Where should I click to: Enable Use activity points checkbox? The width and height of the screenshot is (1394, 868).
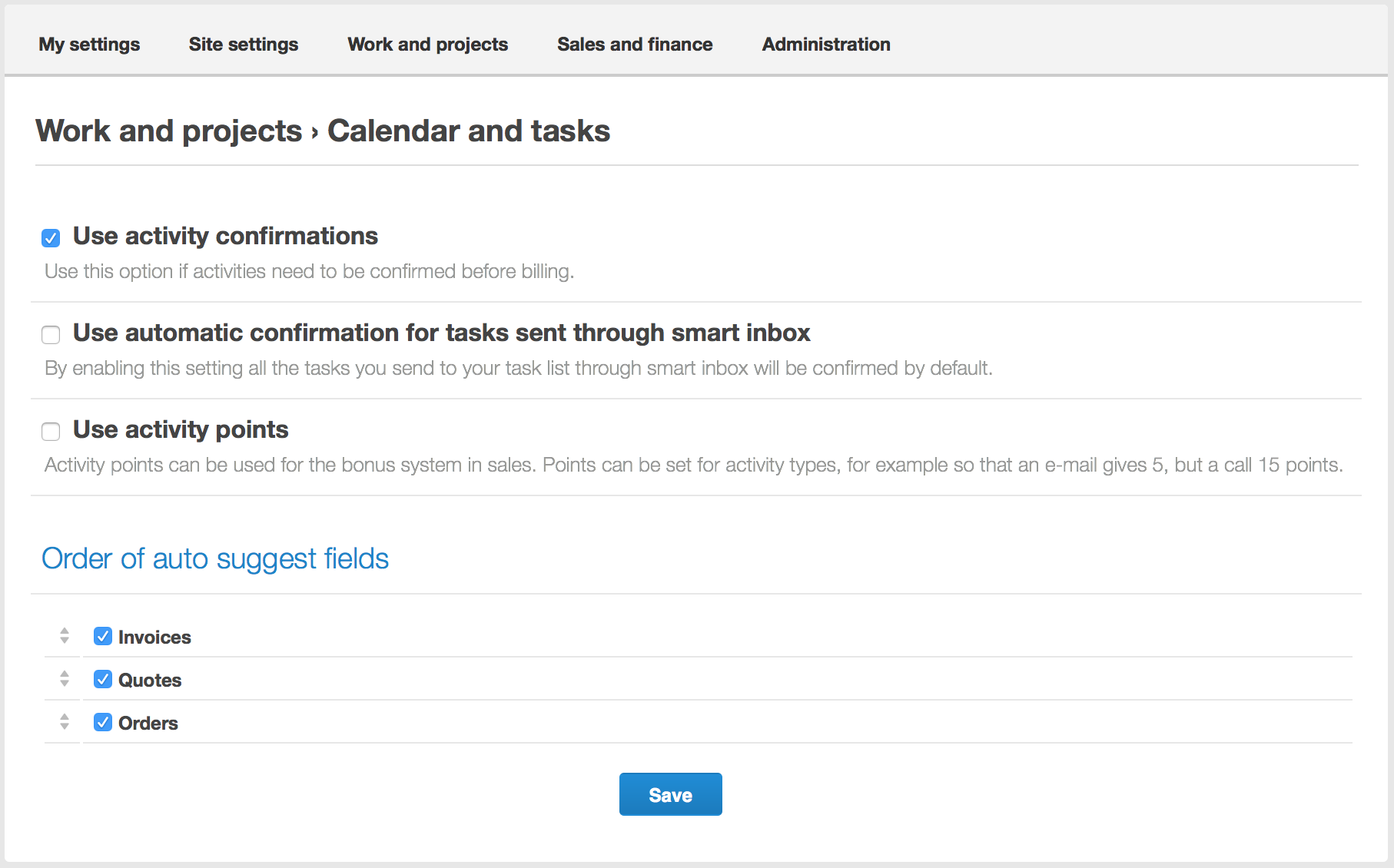click(x=51, y=432)
